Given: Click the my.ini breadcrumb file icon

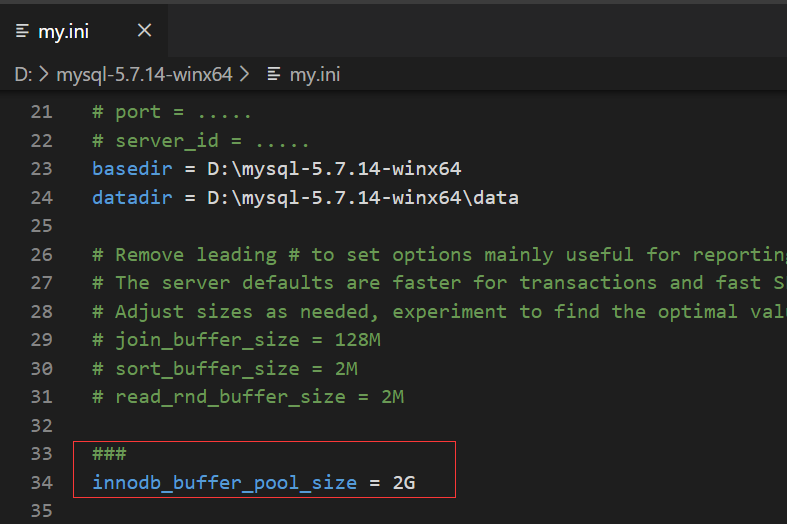Looking at the screenshot, I should pos(274,75).
